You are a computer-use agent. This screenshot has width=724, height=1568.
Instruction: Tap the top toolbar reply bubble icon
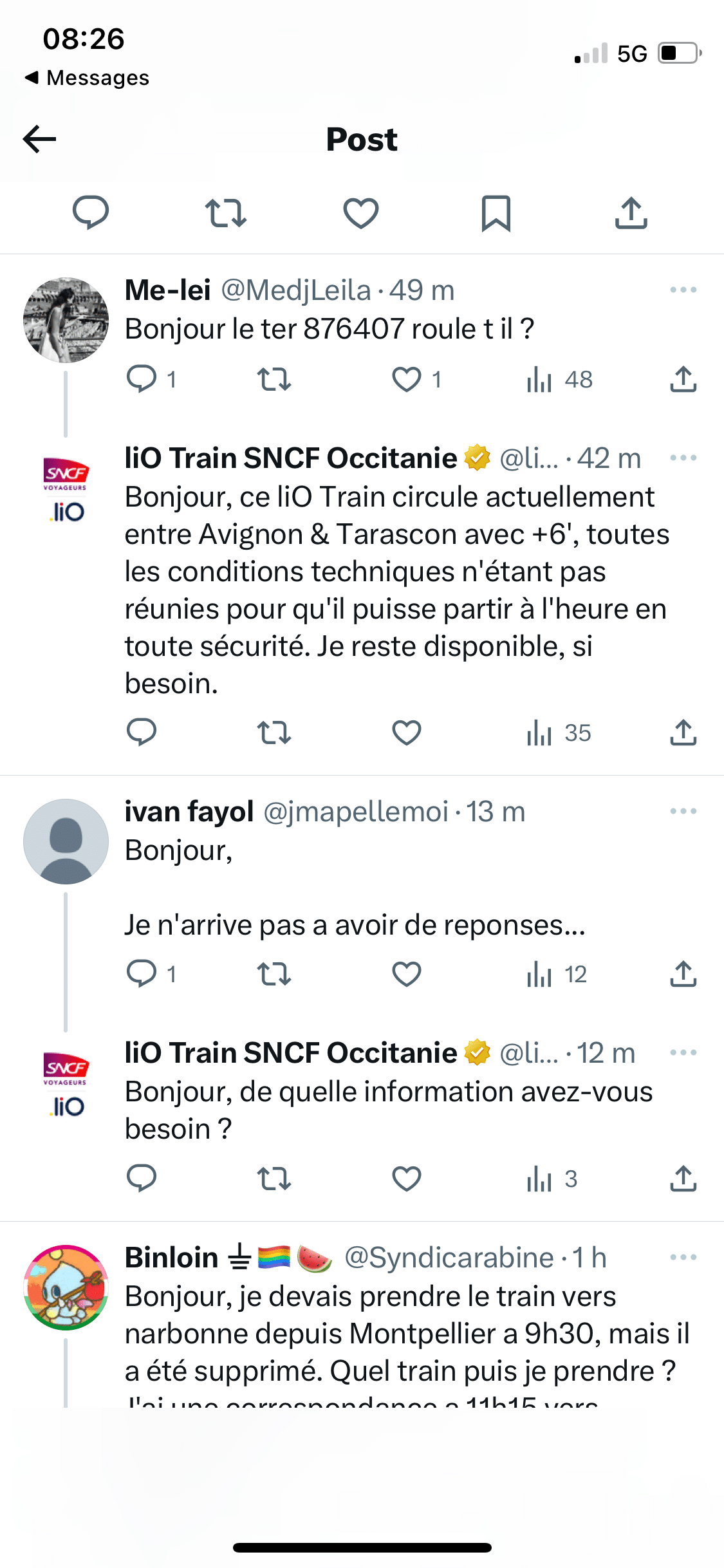[91, 213]
